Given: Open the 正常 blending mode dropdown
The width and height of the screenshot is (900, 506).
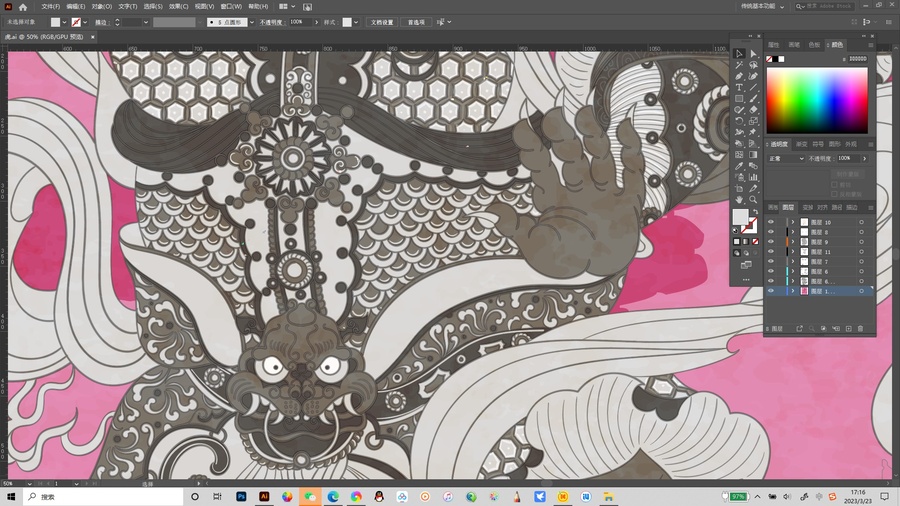Looking at the screenshot, I should [x=786, y=158].
